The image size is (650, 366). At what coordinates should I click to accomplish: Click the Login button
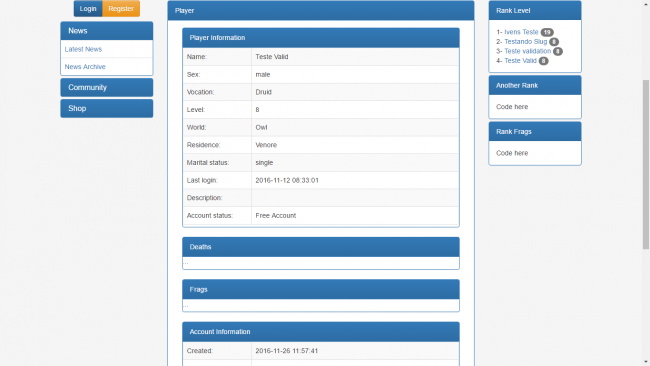coord(88,9)
